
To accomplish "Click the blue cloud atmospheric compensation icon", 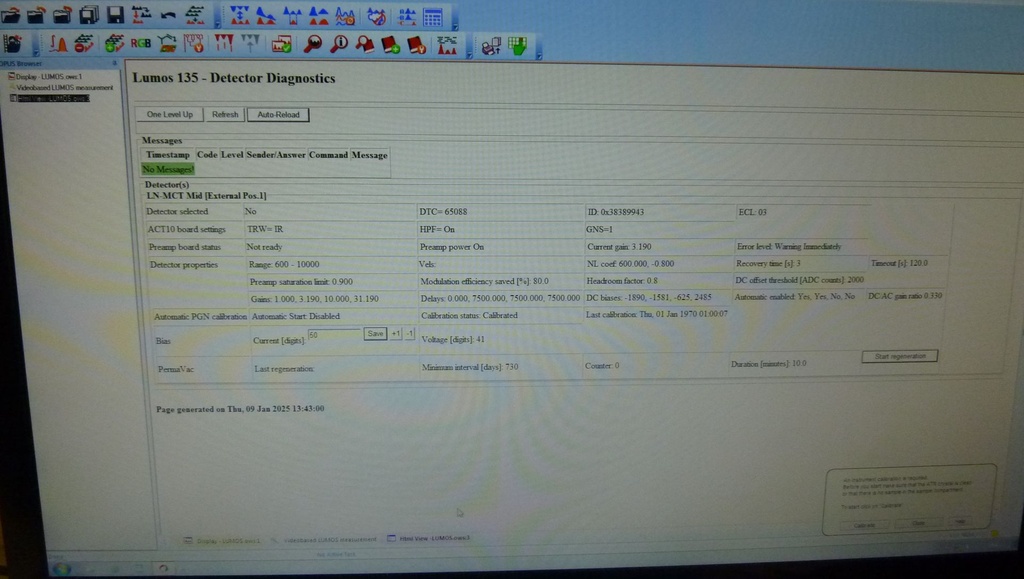I will coord(376,16).
